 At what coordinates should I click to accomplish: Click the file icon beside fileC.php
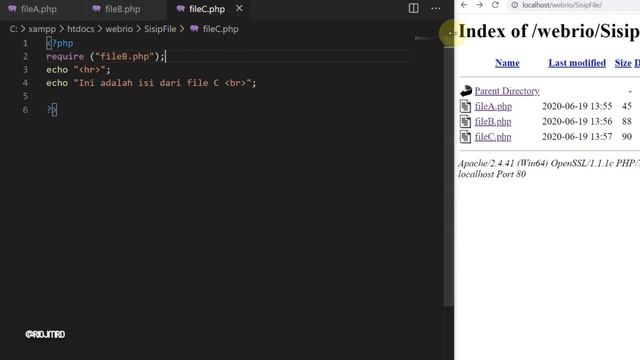pyautogui.click(x=465, y=137)
